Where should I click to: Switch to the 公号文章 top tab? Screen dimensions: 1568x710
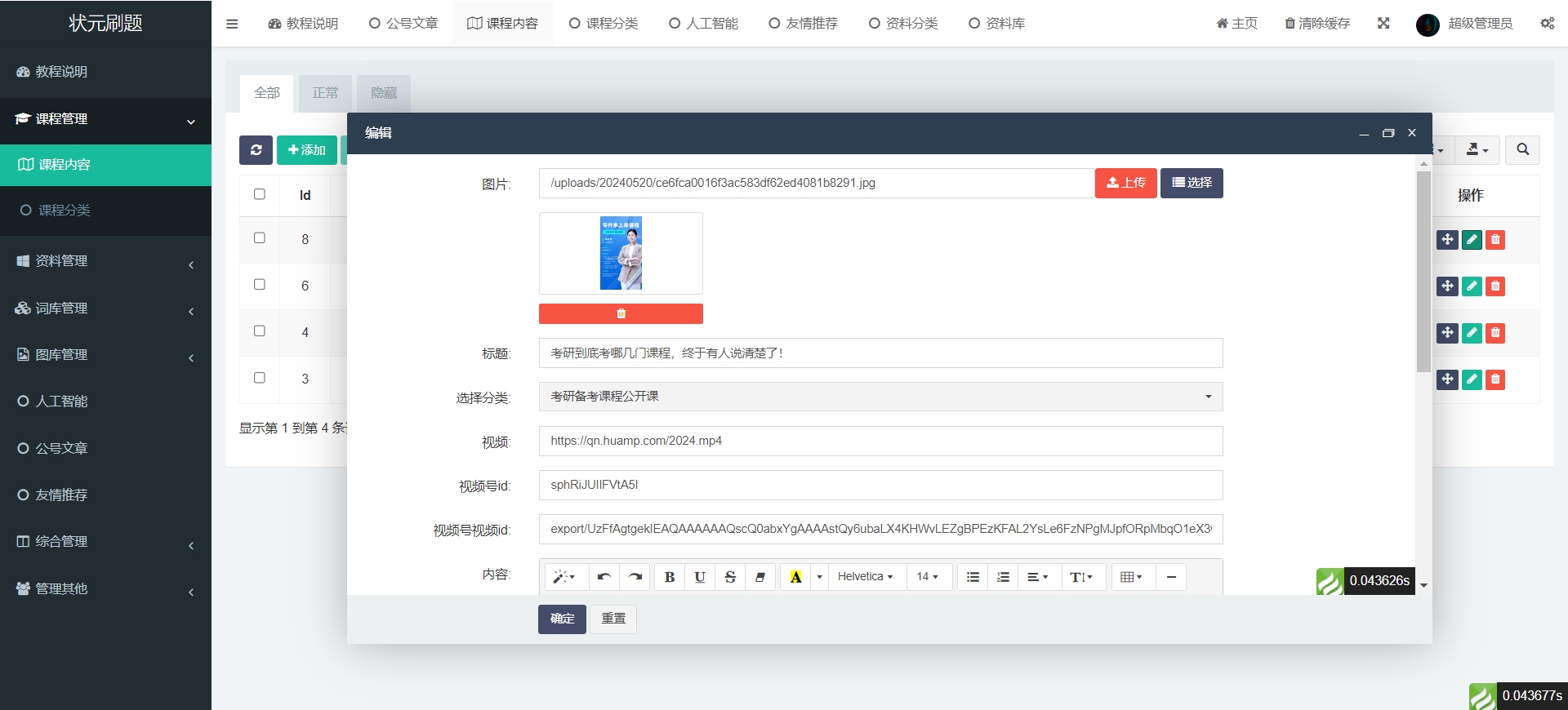[403, 24]
